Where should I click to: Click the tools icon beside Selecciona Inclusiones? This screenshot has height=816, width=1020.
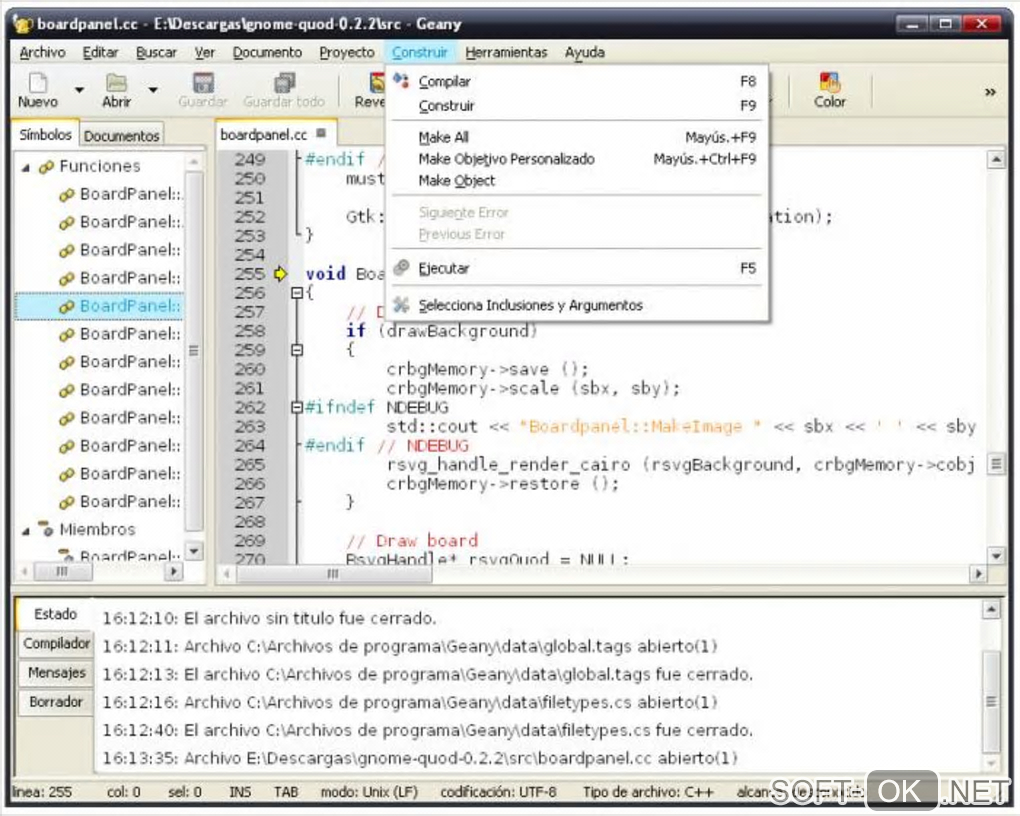[x=401, y=304]
